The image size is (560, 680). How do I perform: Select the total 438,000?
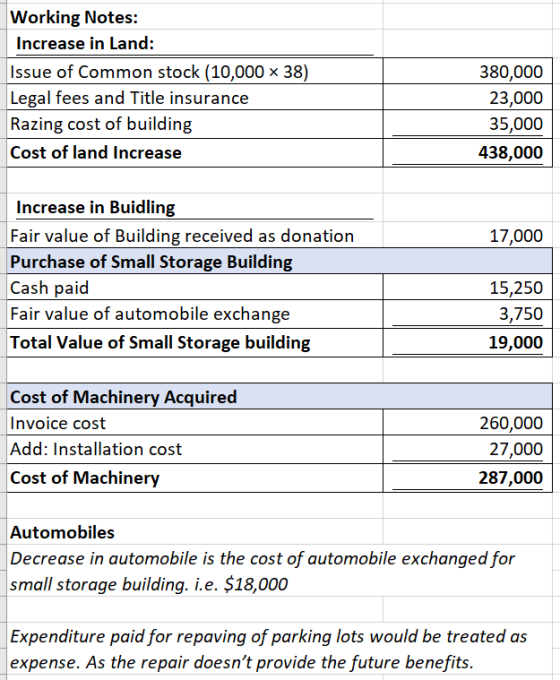[x=511, y=153]
